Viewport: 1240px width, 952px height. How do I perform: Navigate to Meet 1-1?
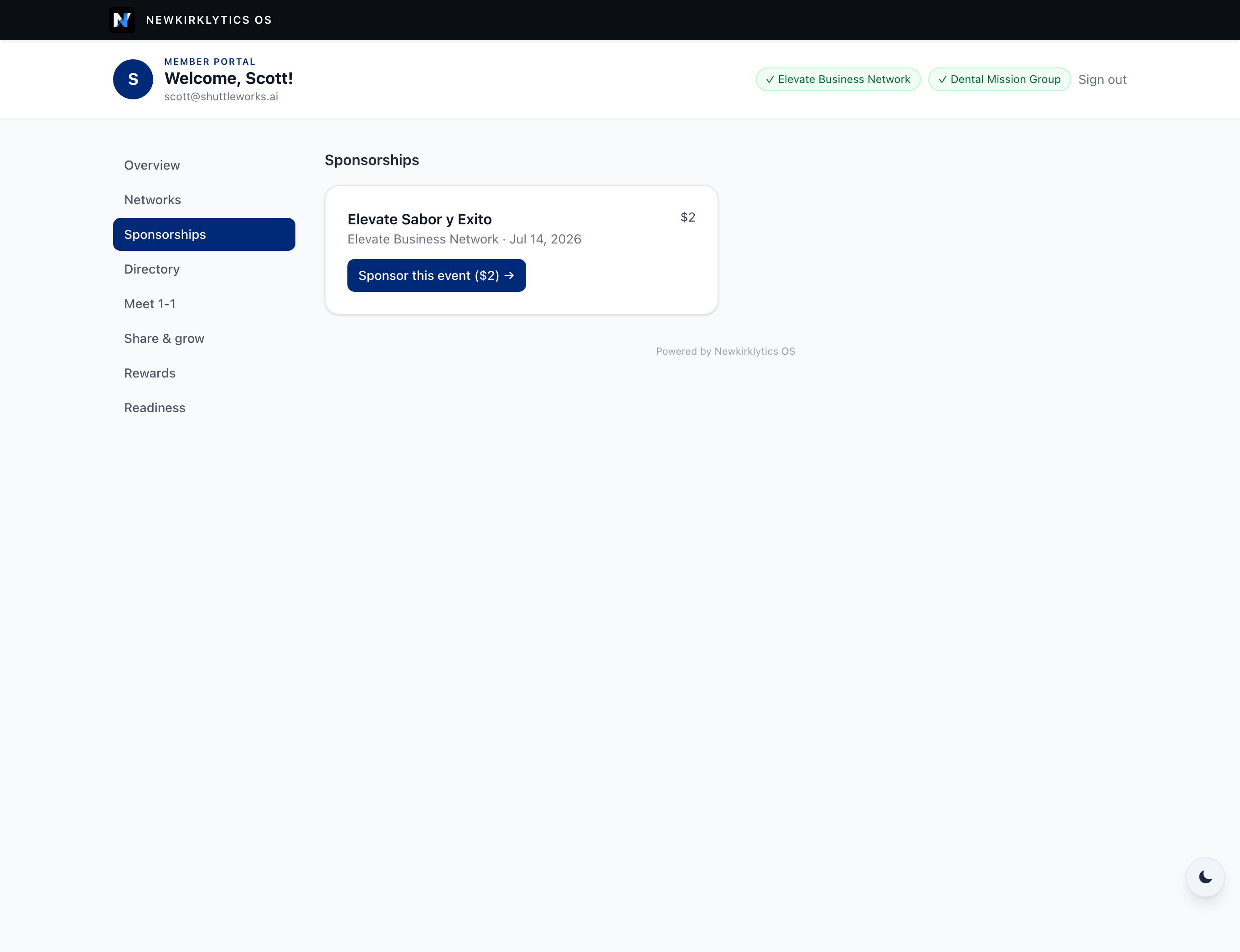tap(204, 304)
